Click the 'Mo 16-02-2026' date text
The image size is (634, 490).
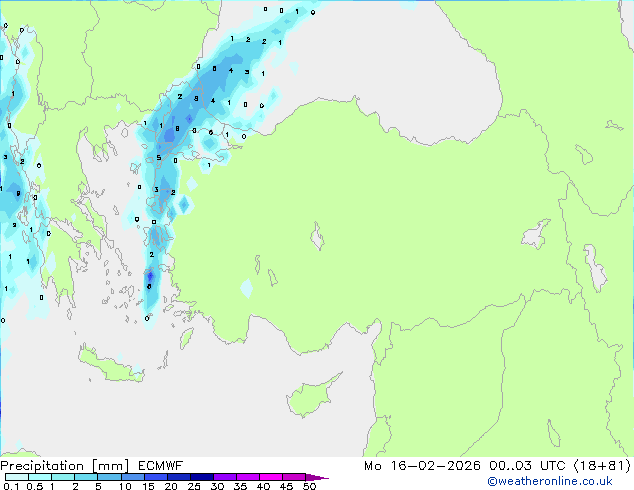422,466
